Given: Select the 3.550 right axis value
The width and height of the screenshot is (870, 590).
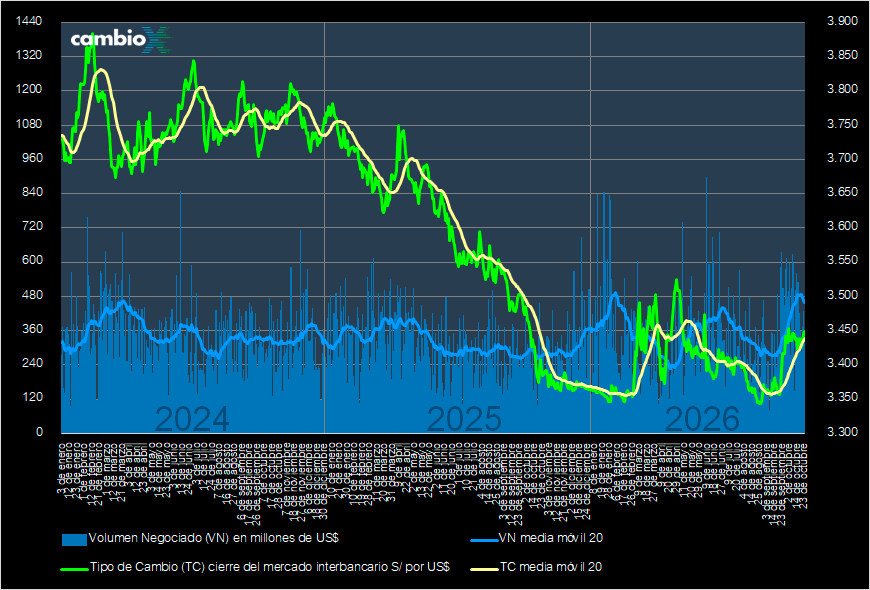Looking at the screenshot, I should 842,261.
